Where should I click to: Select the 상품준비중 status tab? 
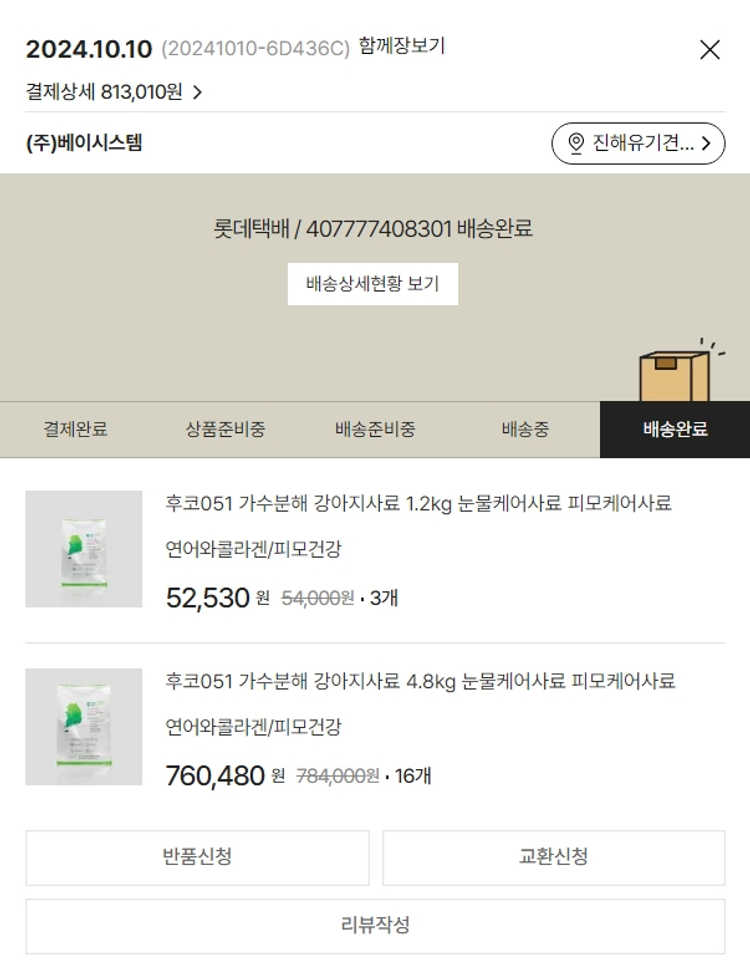point(225,430)
